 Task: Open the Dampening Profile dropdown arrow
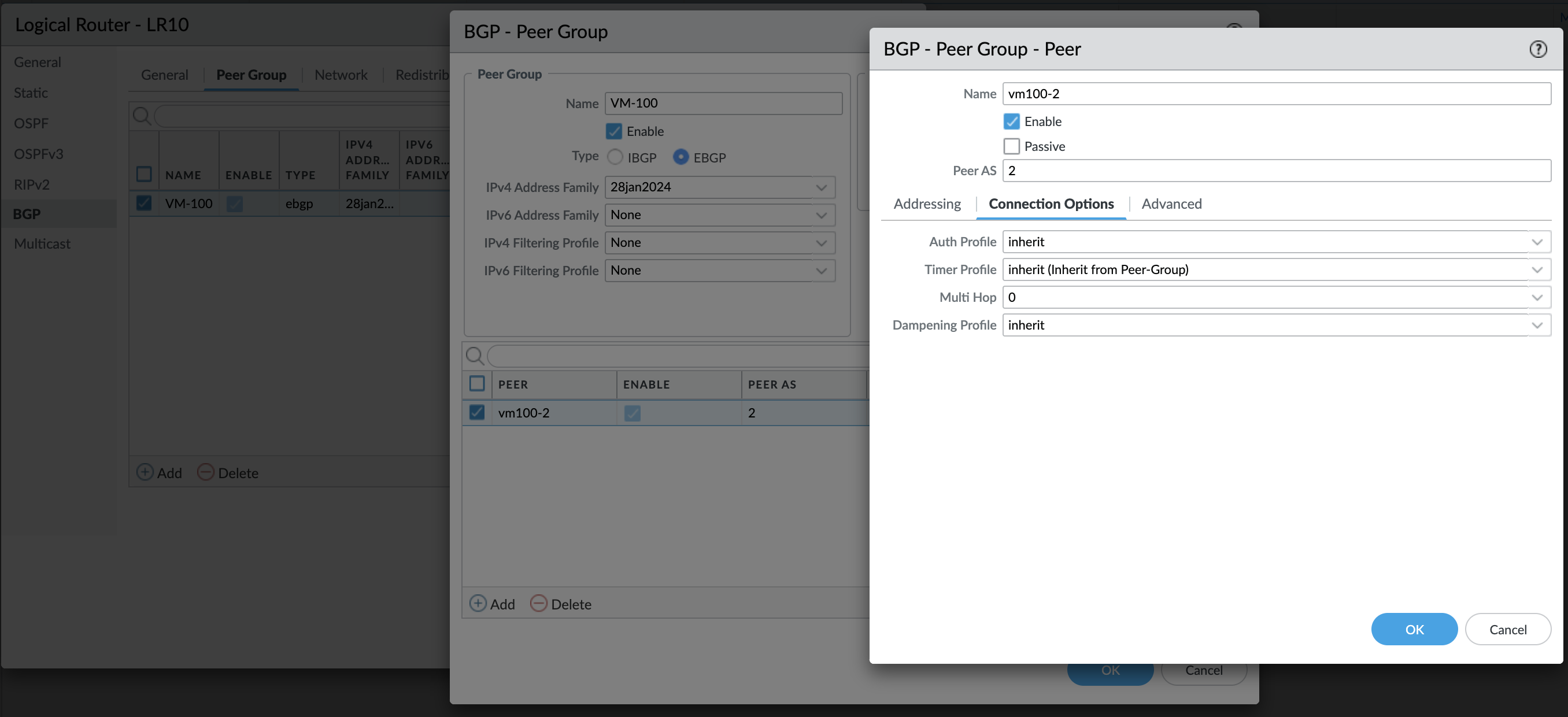tap(1536, 325)
